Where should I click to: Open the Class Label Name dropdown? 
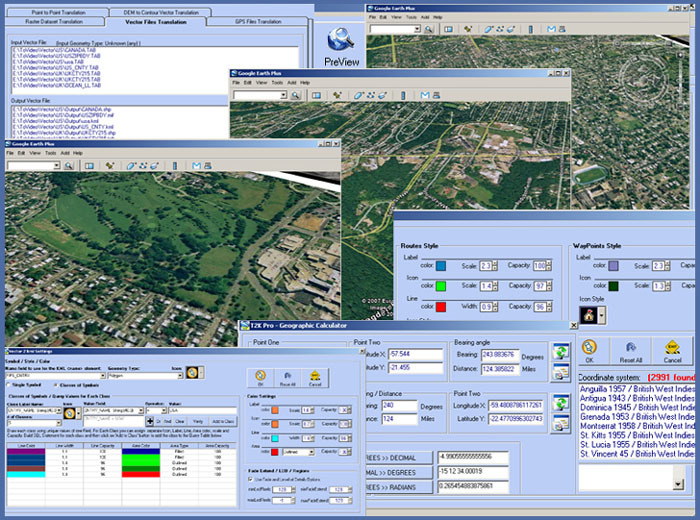coord(59,410)
